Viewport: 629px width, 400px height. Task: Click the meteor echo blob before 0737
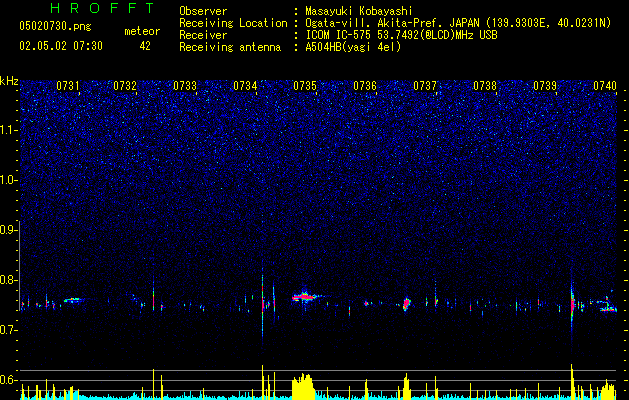tap(407, 303)
